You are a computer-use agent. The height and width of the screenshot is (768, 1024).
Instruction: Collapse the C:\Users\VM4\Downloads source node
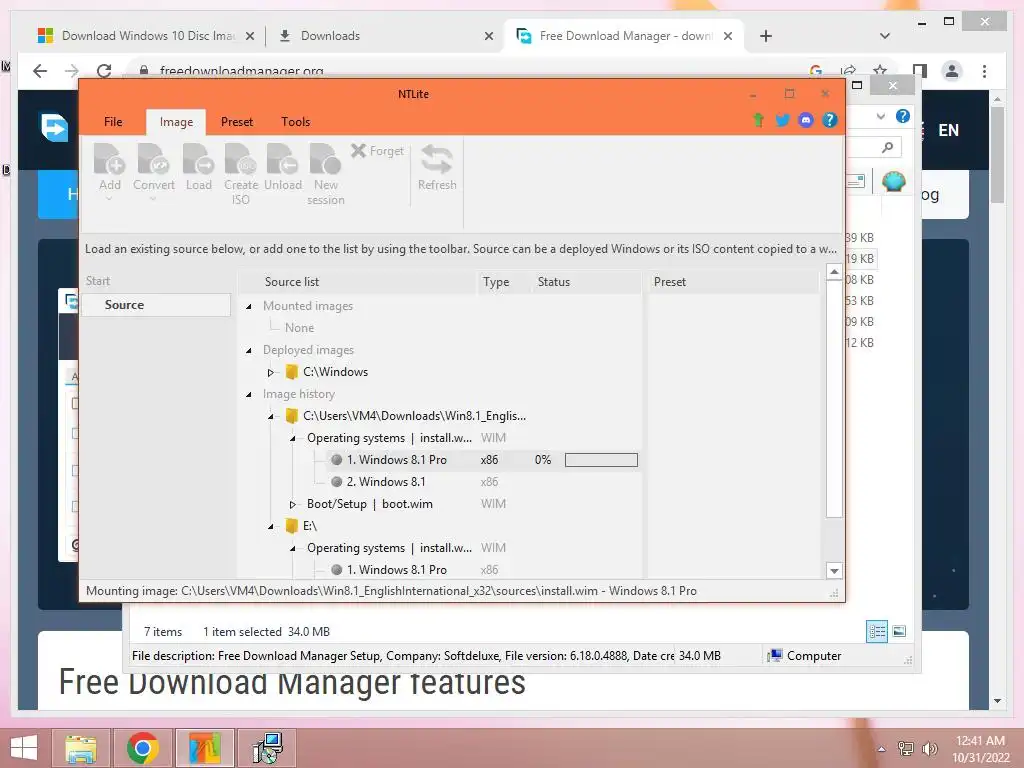pyautogui.click(x=270, y=417)
